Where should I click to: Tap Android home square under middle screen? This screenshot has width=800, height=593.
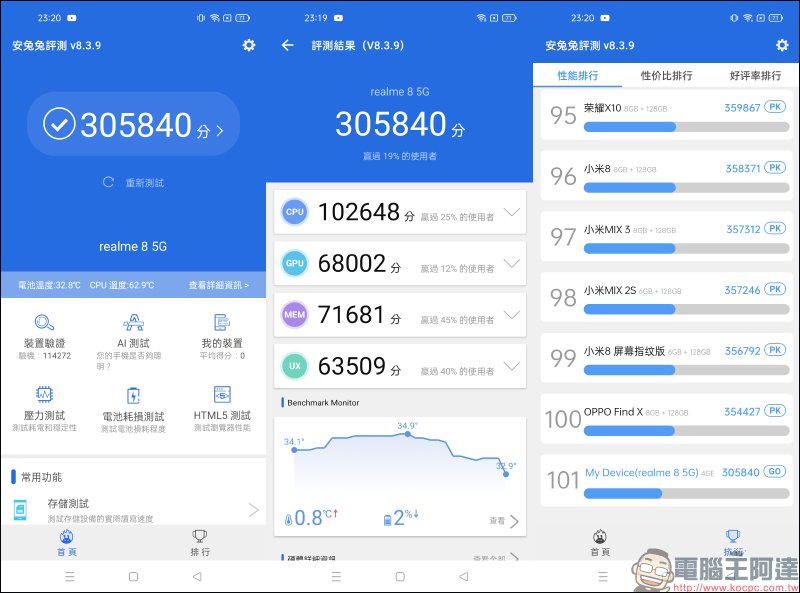(400, 577)
